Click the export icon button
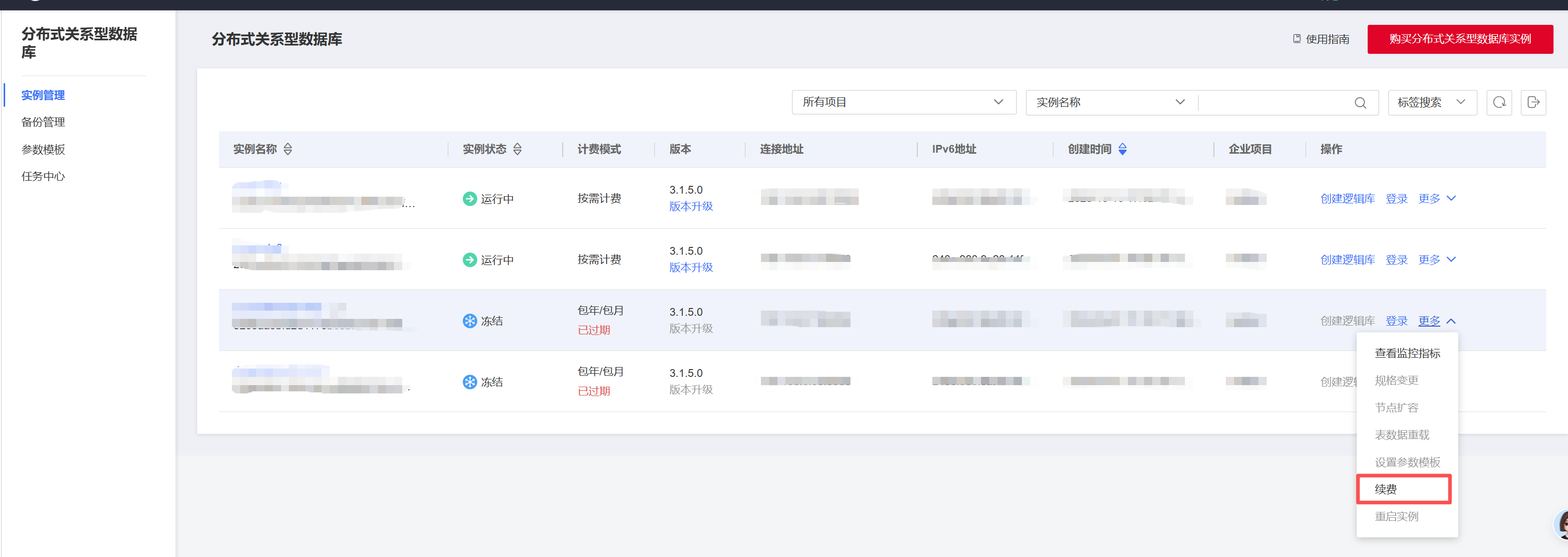Screen dimensions: 1568x557 tap(1533, 102)
